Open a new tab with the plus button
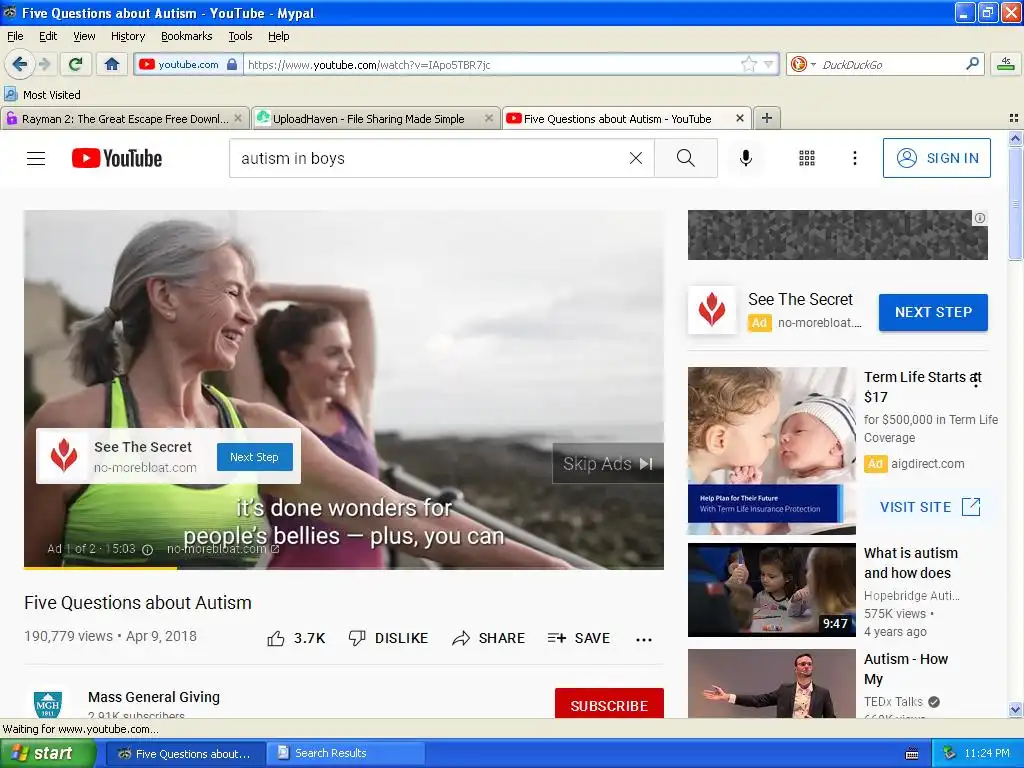 [x=767, y=118]
